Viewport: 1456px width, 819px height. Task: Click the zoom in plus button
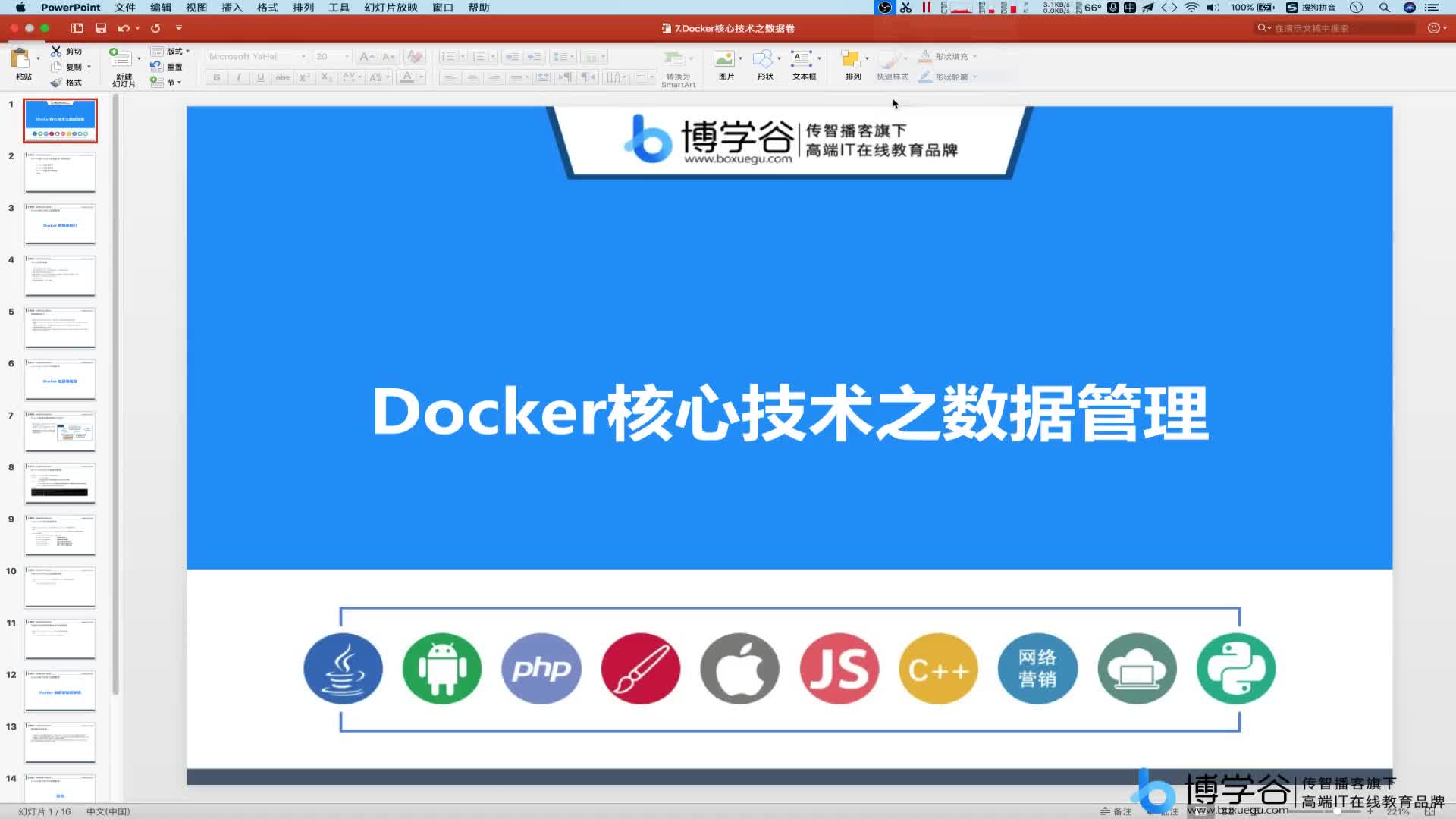(x=1370, y=811)
